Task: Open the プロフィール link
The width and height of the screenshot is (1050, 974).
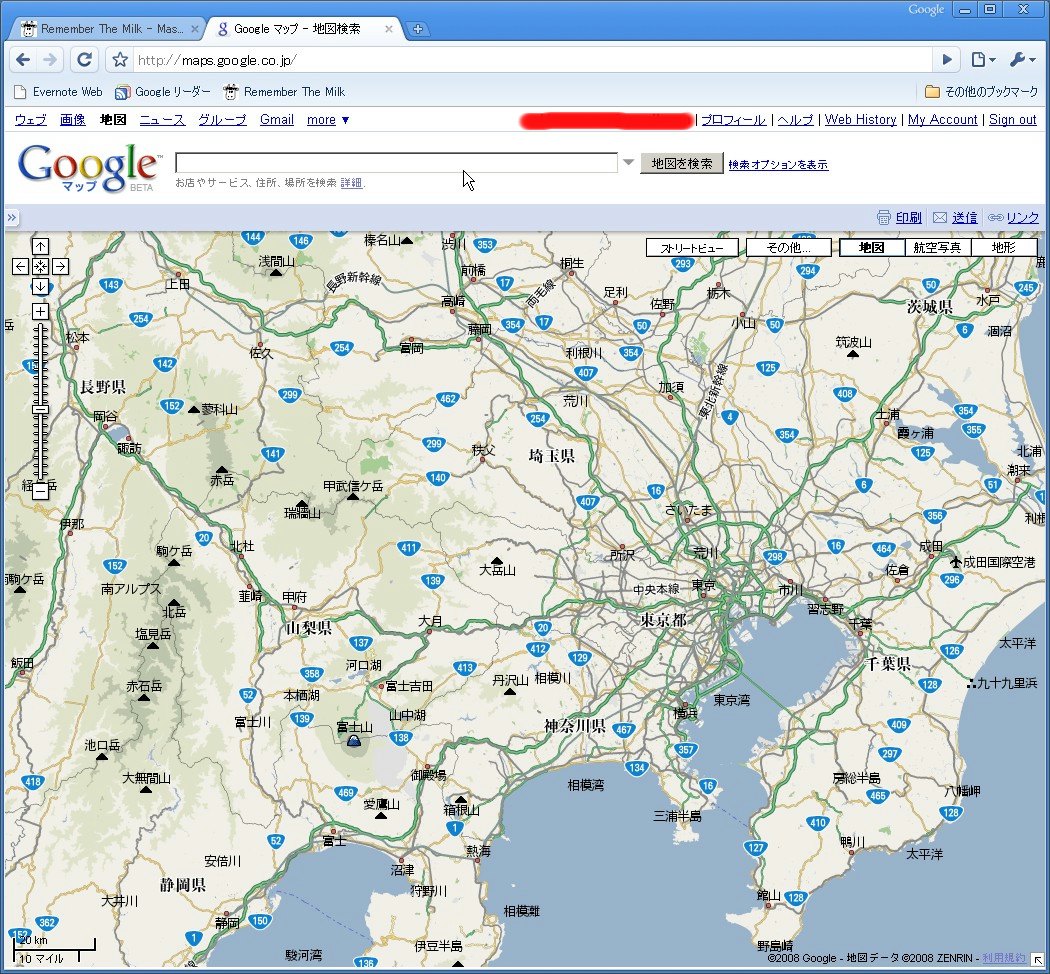Action: [733, 120]
